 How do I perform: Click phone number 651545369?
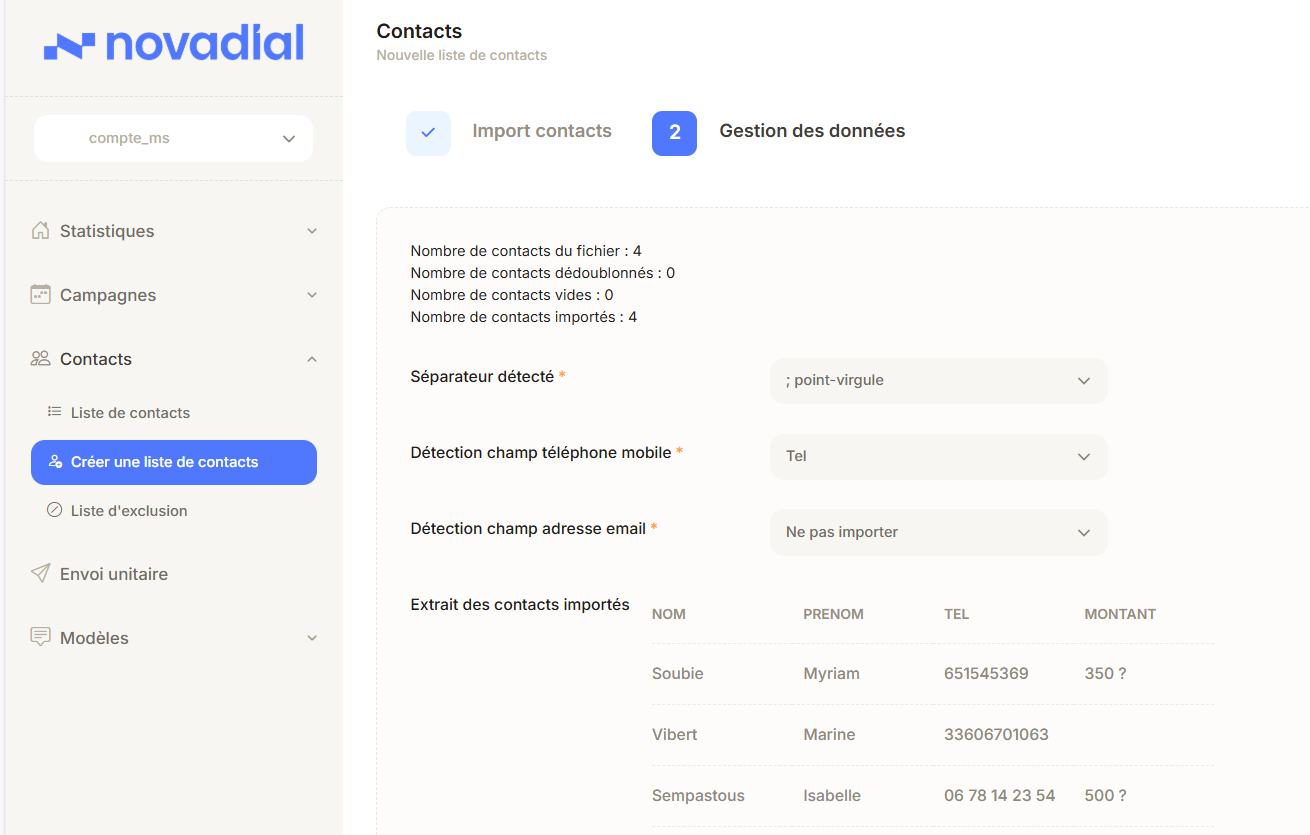point(986,674)
